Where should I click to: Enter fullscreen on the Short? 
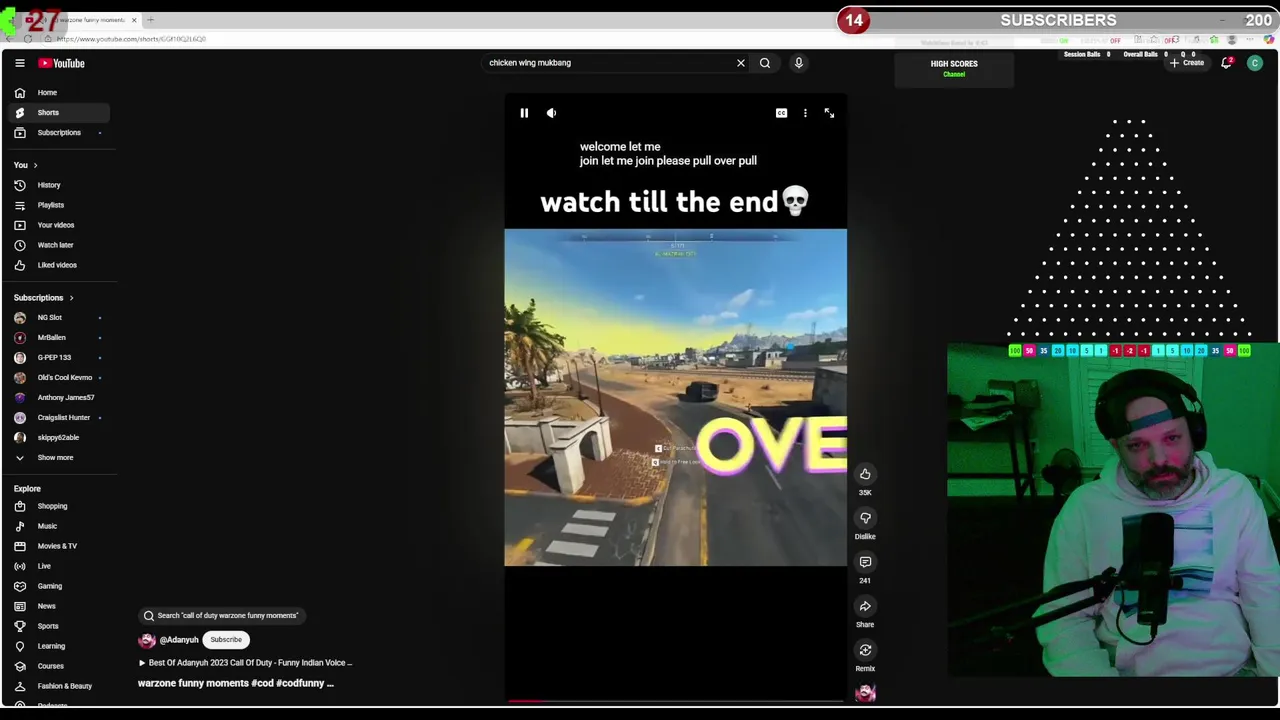click(829, 113)
